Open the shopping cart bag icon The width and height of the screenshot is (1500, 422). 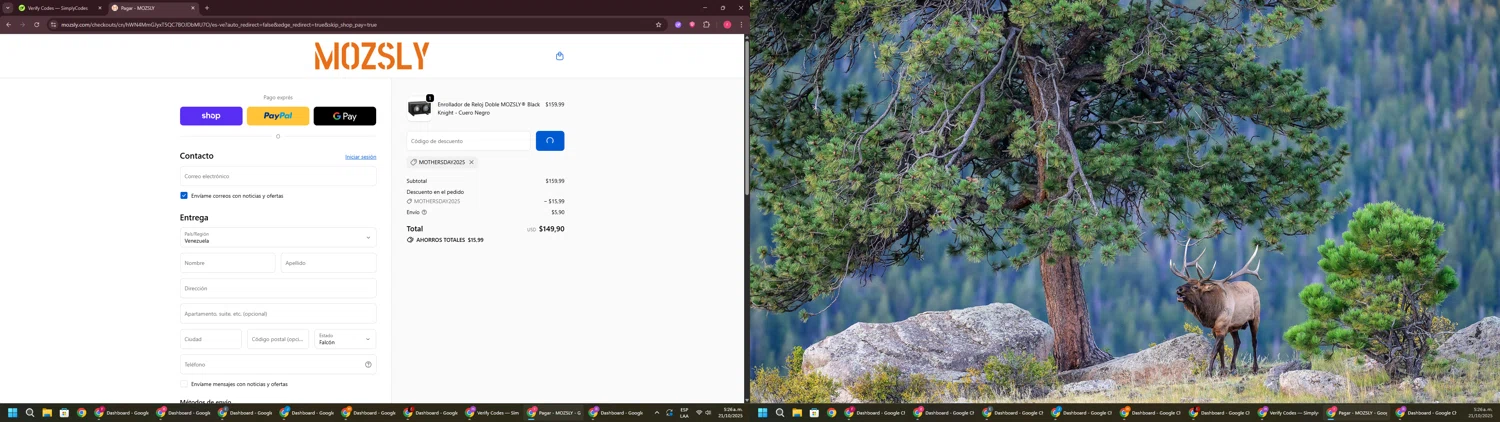coord(559,56)
